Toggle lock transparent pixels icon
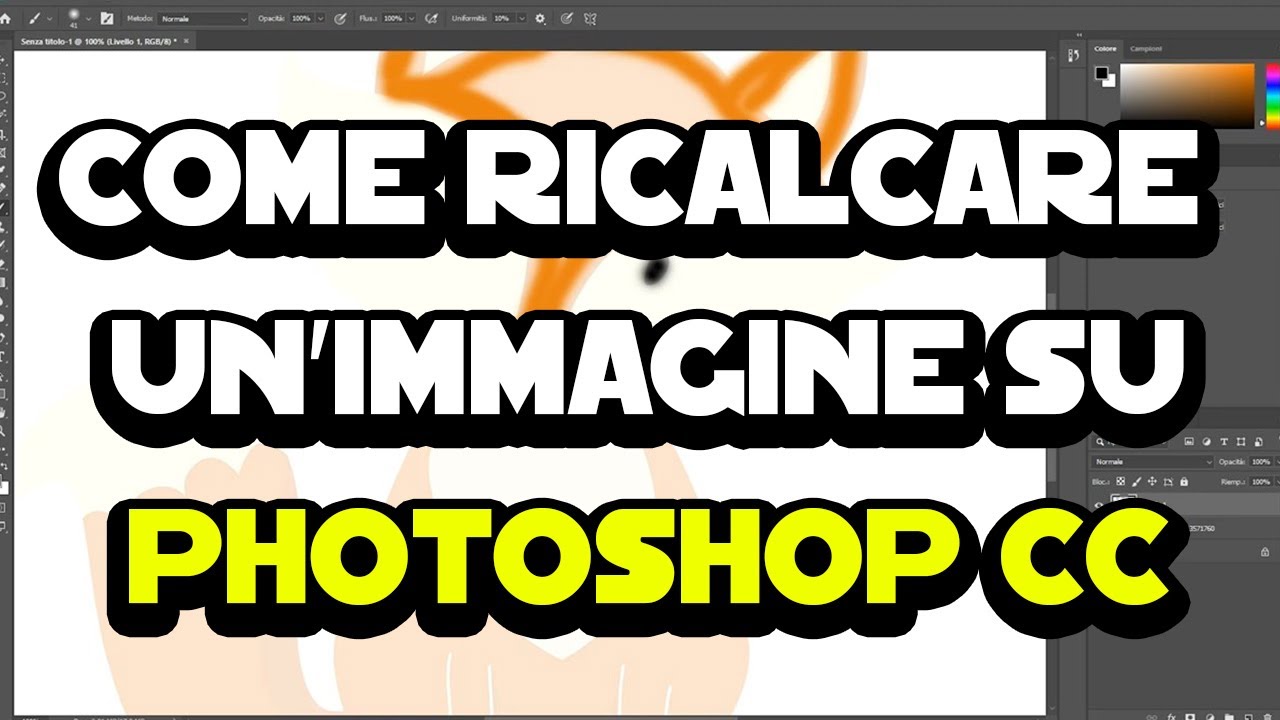1280x720 pixels. [x=1121, y=481]
